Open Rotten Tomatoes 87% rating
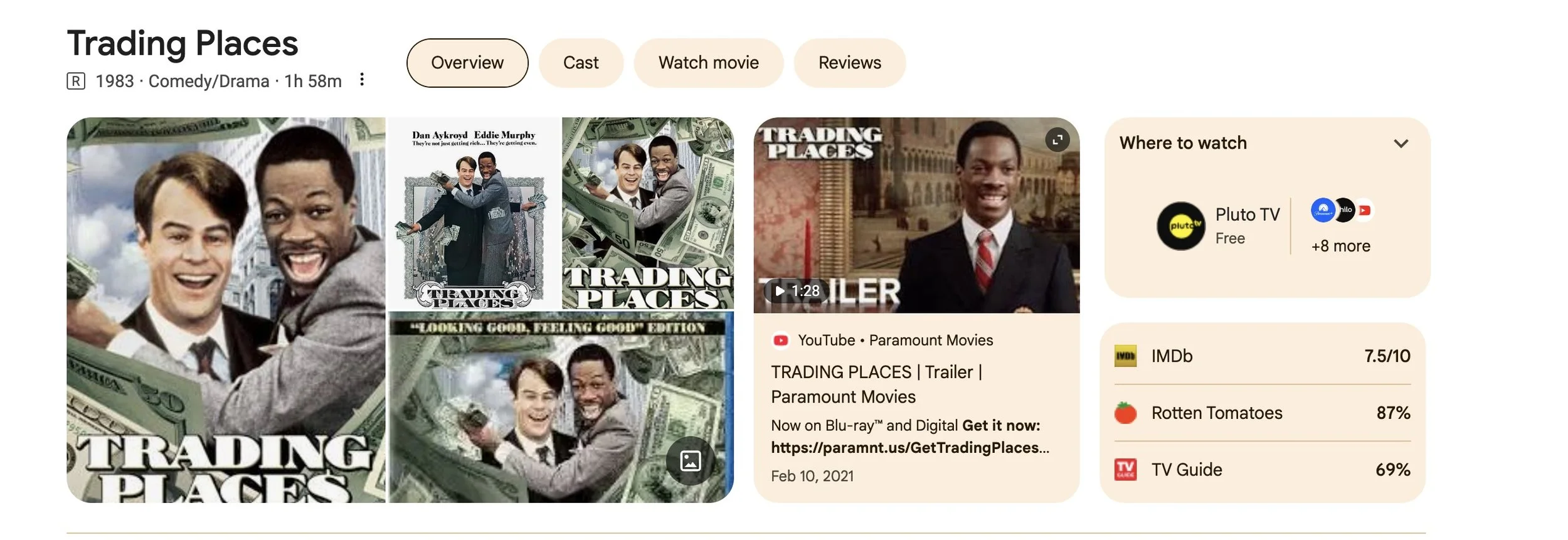Viewport: 1568px width, 540px height. pos(1263,413)
